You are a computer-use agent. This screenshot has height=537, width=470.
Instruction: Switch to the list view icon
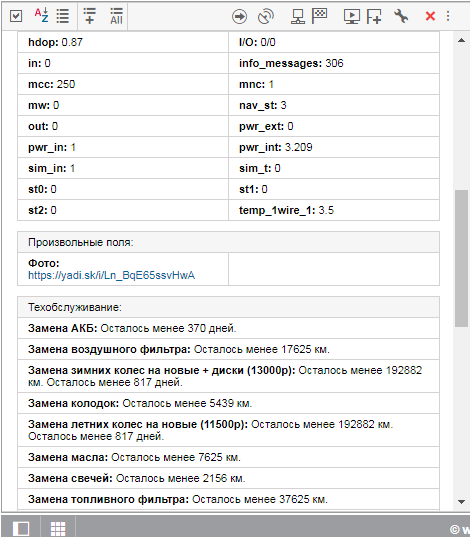click(x=63, y=16)
